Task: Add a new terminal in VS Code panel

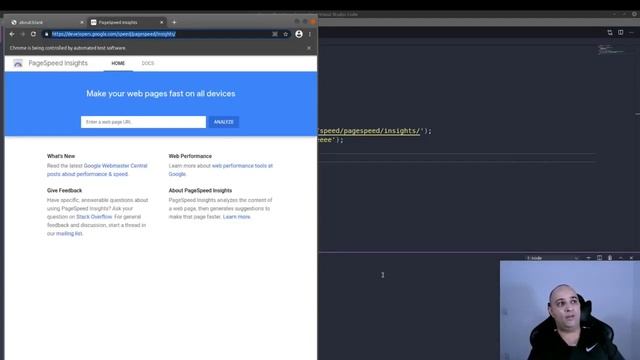Action: (588, 258)
